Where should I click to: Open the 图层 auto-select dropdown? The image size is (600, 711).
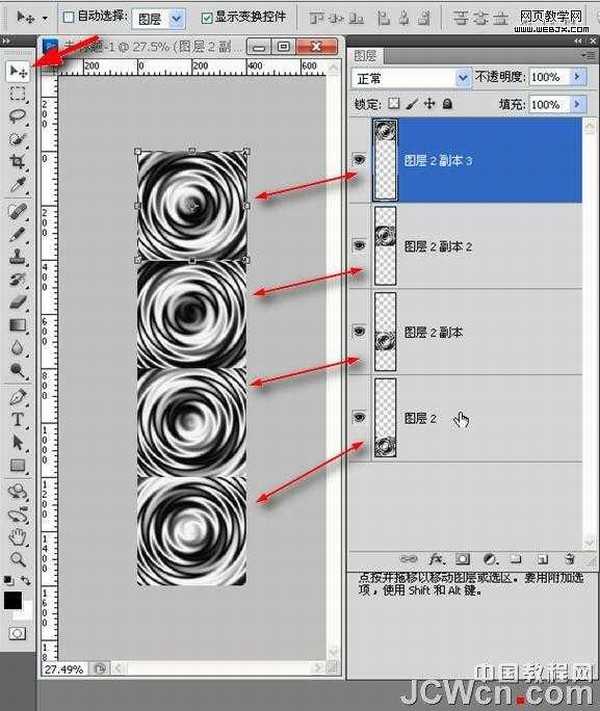(x=176, y=19)
